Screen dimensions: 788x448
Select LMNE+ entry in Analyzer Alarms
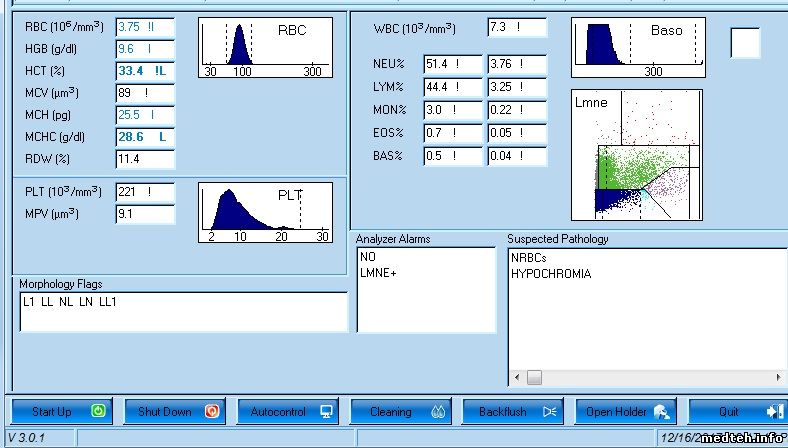pos(378,273)
